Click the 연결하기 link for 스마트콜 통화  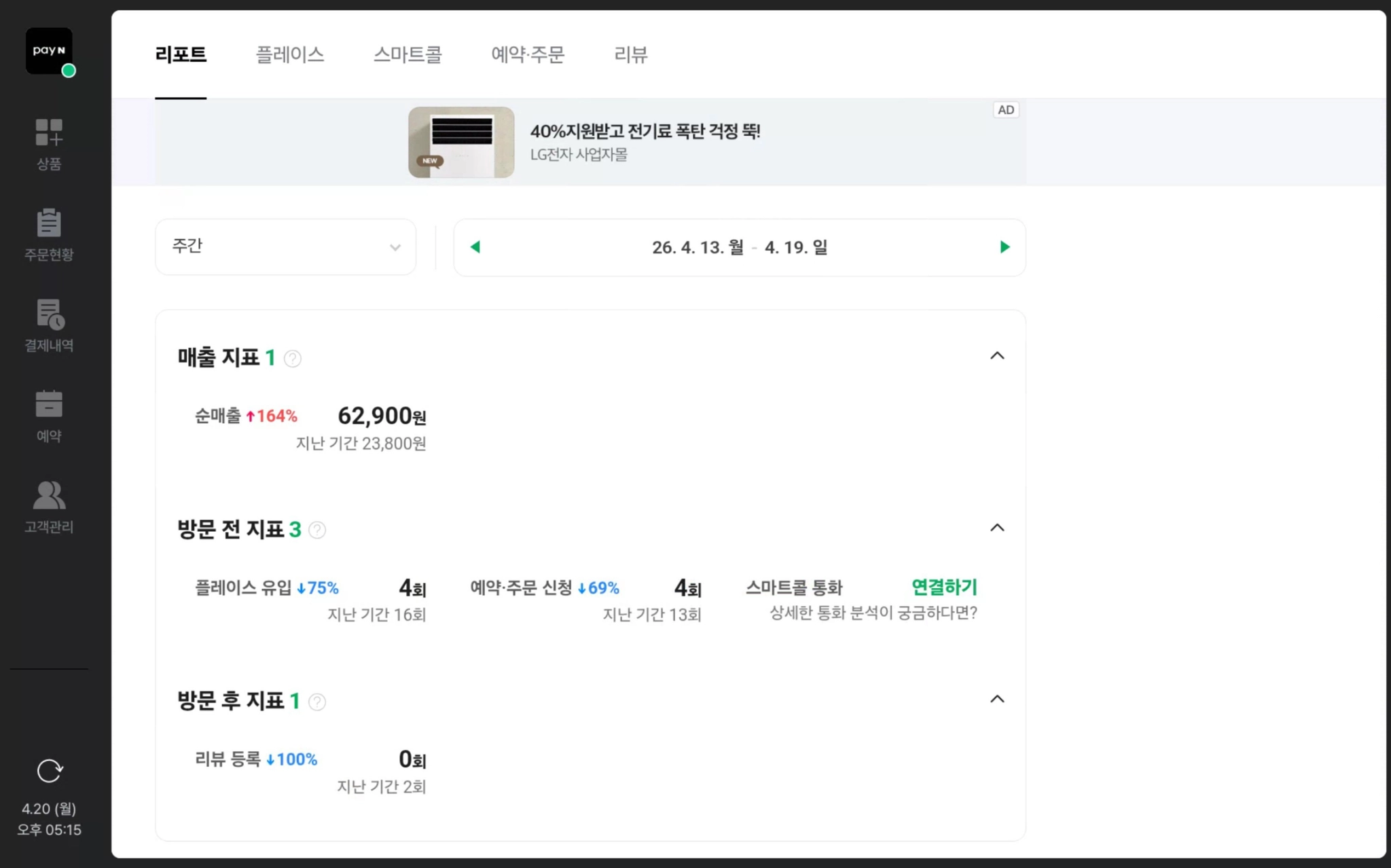[943, 587]
